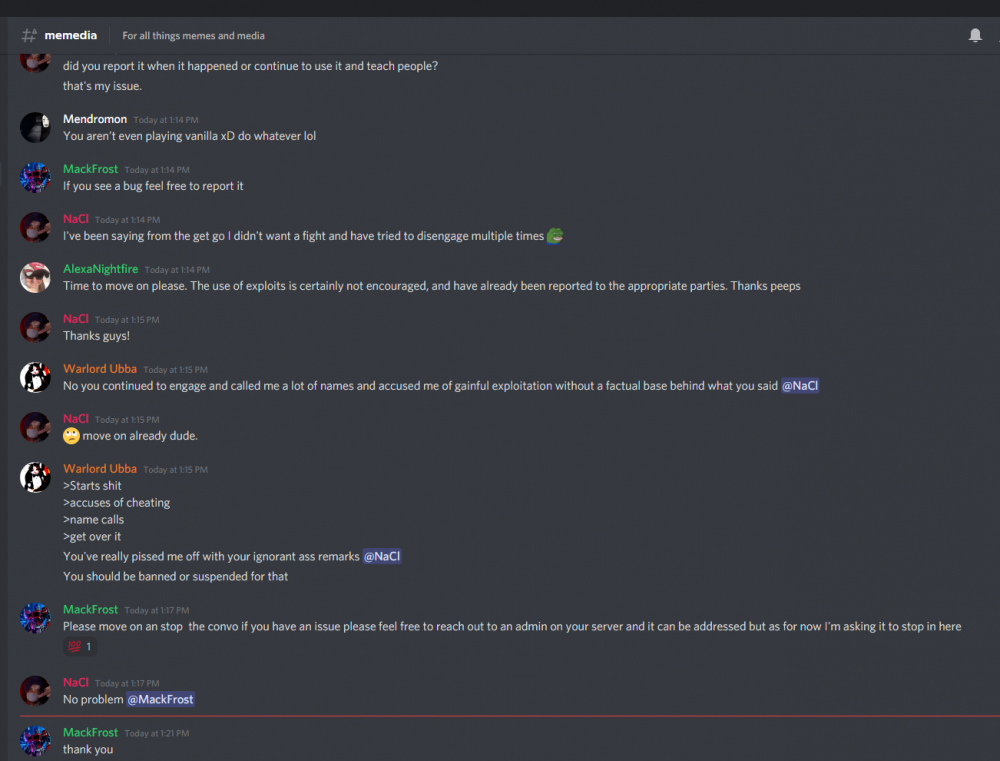Click the @MackFrost mention in 'No problem' message

(160, 699)
